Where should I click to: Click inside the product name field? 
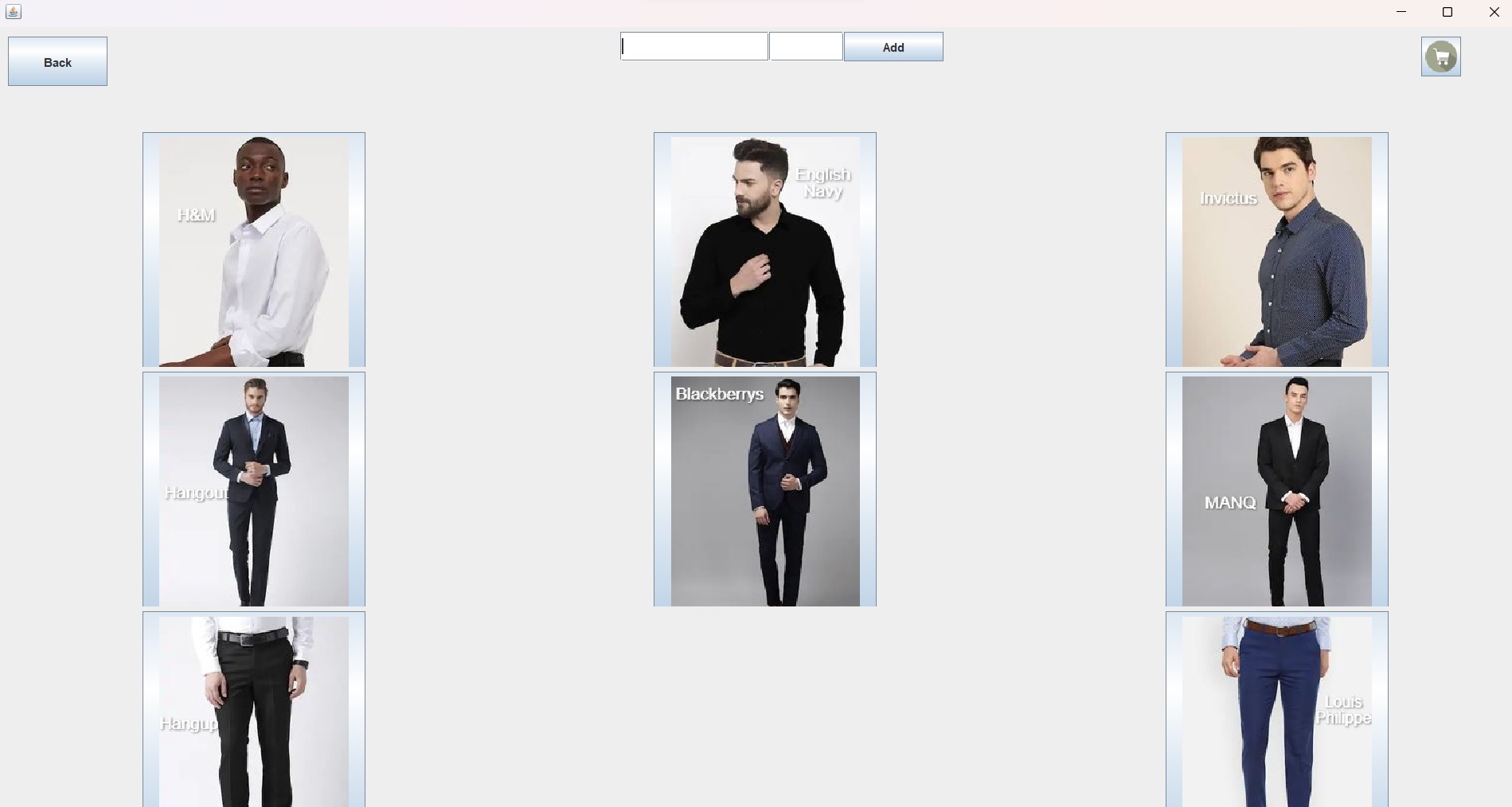click(693, 45)
